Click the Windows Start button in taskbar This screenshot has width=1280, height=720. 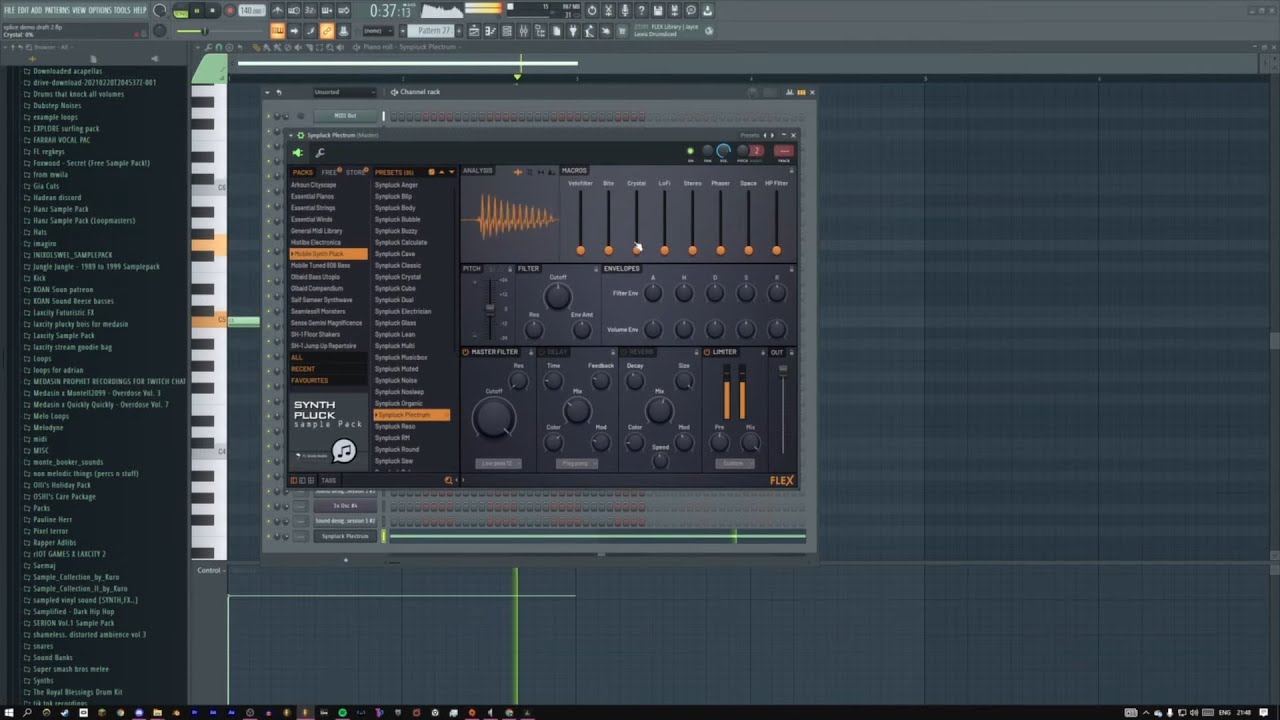[10, 713]
